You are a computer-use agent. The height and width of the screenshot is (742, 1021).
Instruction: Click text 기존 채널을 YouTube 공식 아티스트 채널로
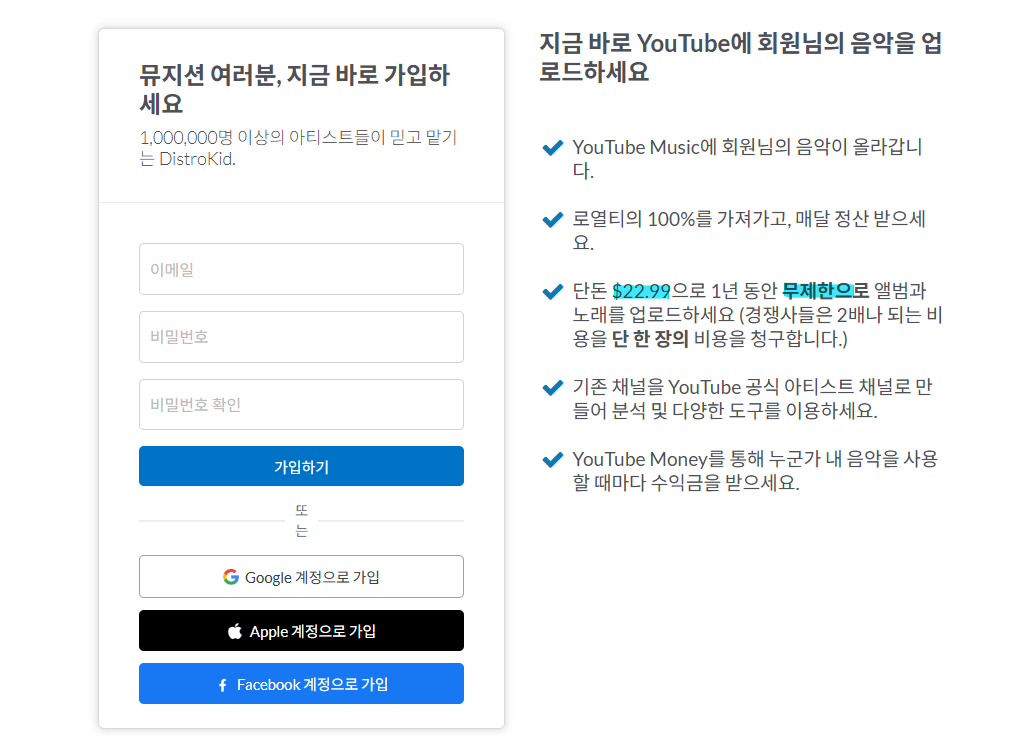coord(752,387)
